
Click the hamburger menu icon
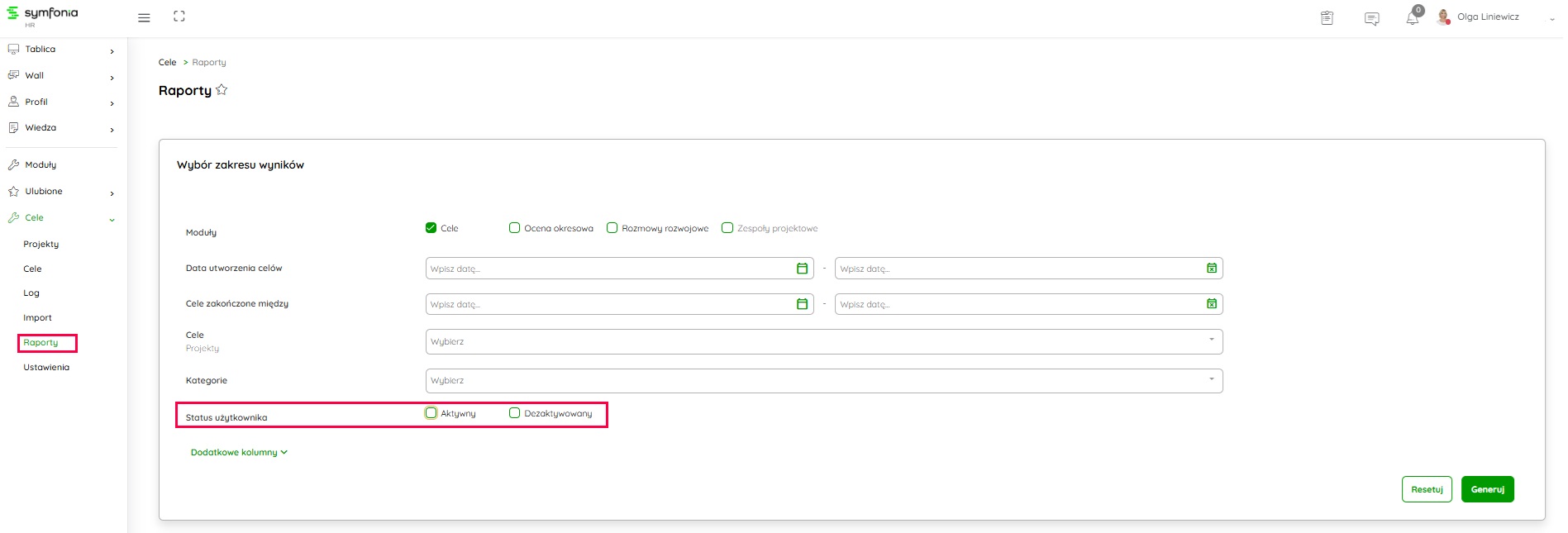coord(144,17)
